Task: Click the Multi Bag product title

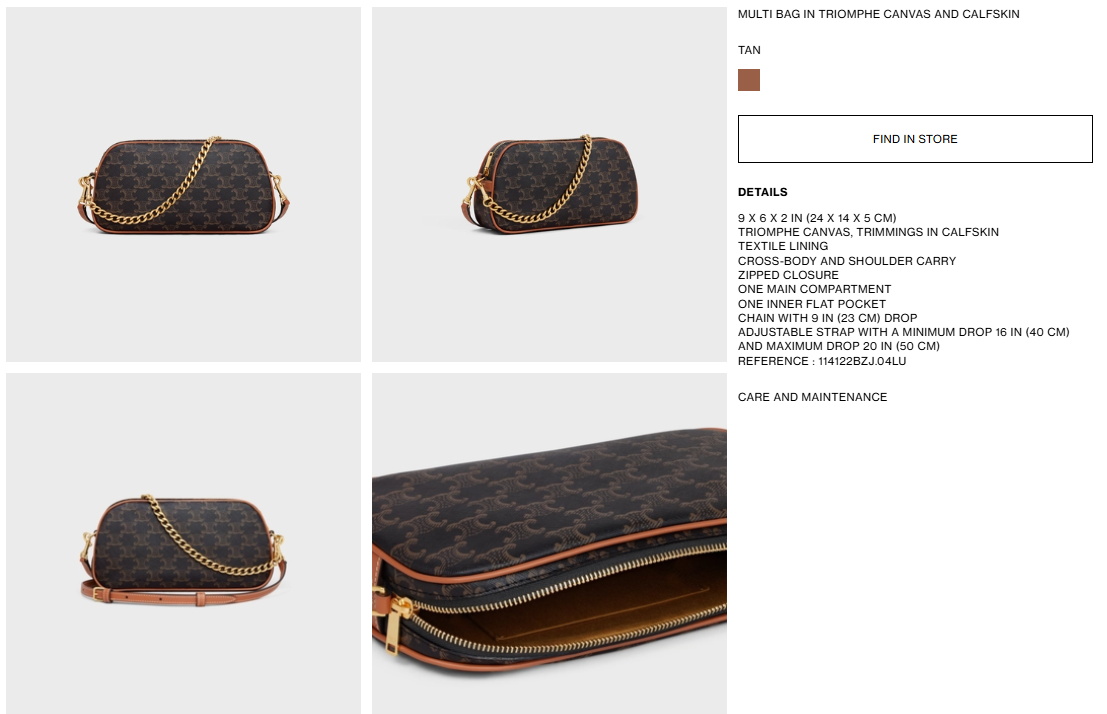Action: (878, 14)
